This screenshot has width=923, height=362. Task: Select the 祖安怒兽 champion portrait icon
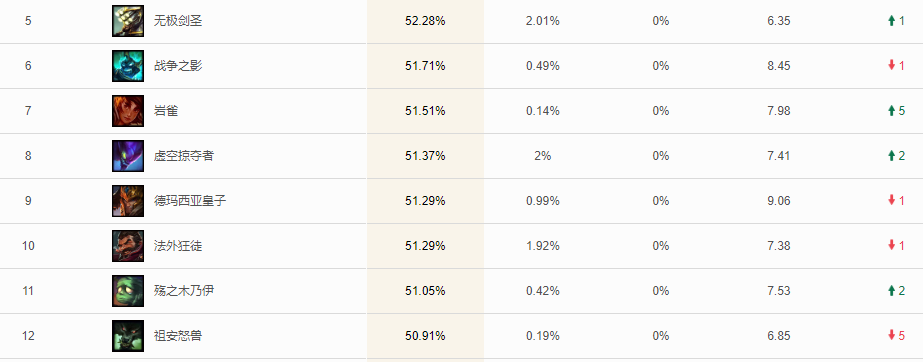click(128, 336)
